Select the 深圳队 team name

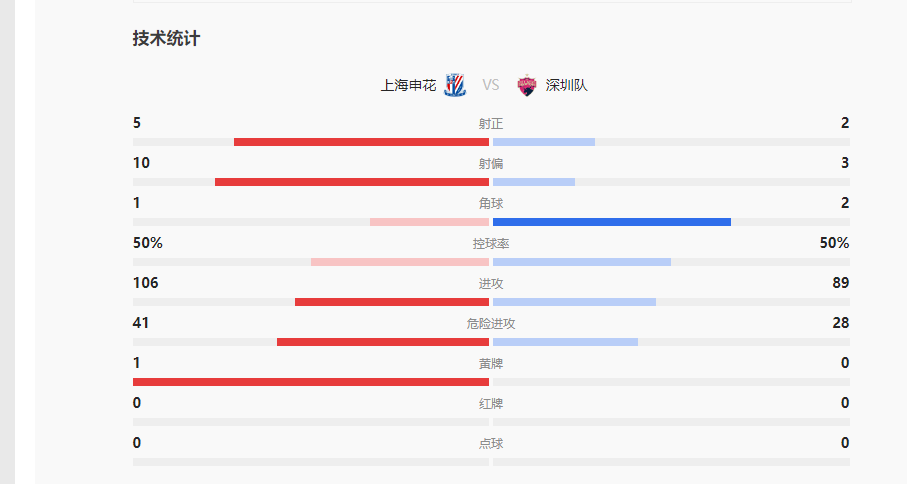click(x=567, y=85)
